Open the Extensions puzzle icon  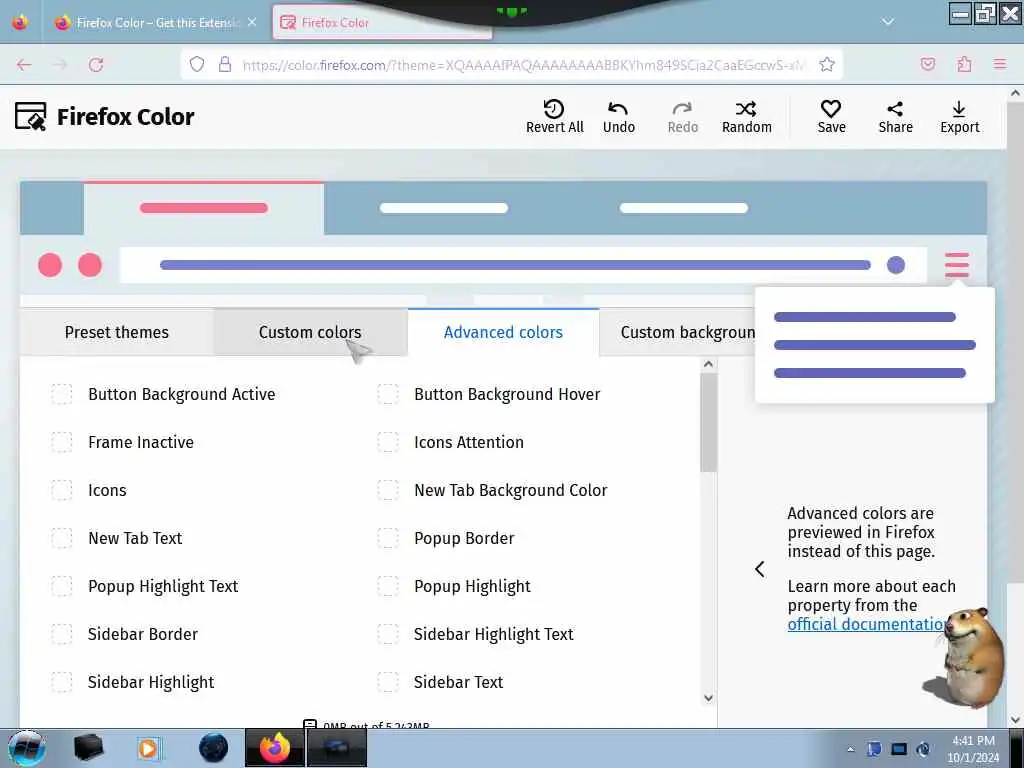click(964, 64)
